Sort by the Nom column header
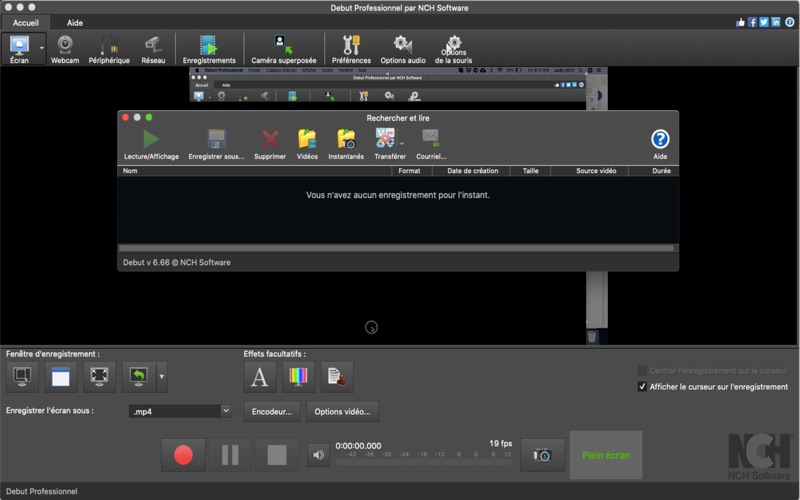Screen dimensions: 800x500 pos(255,171)
